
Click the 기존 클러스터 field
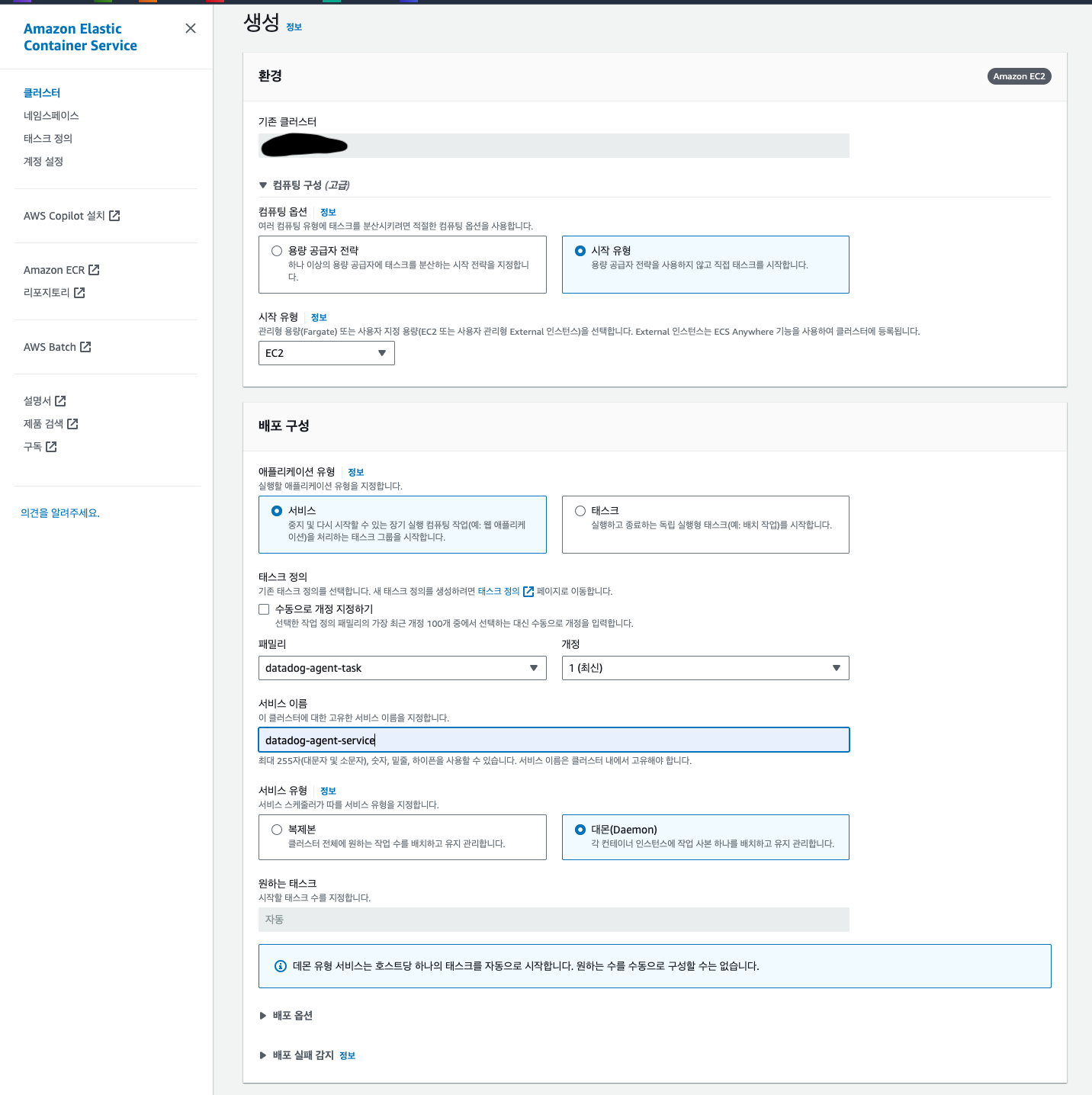coord(554,146)
